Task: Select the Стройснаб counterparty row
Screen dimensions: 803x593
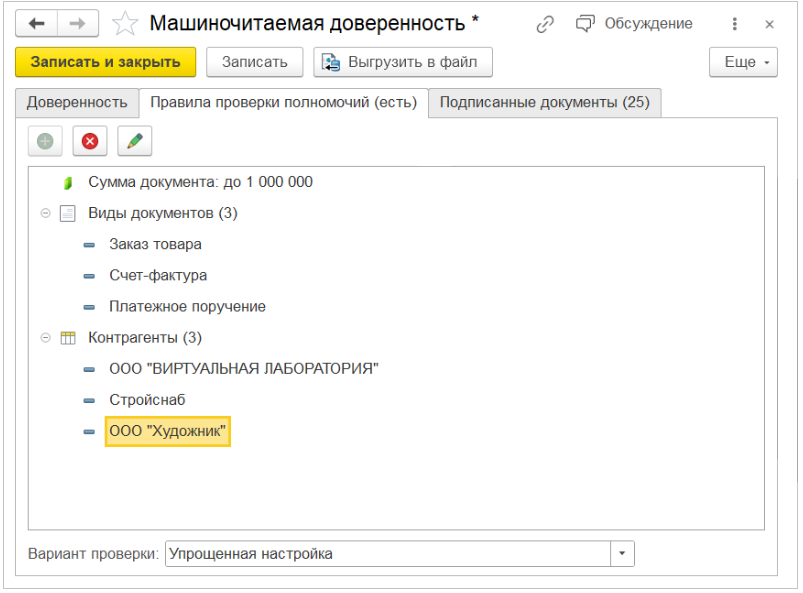Action: click(147, 400)
